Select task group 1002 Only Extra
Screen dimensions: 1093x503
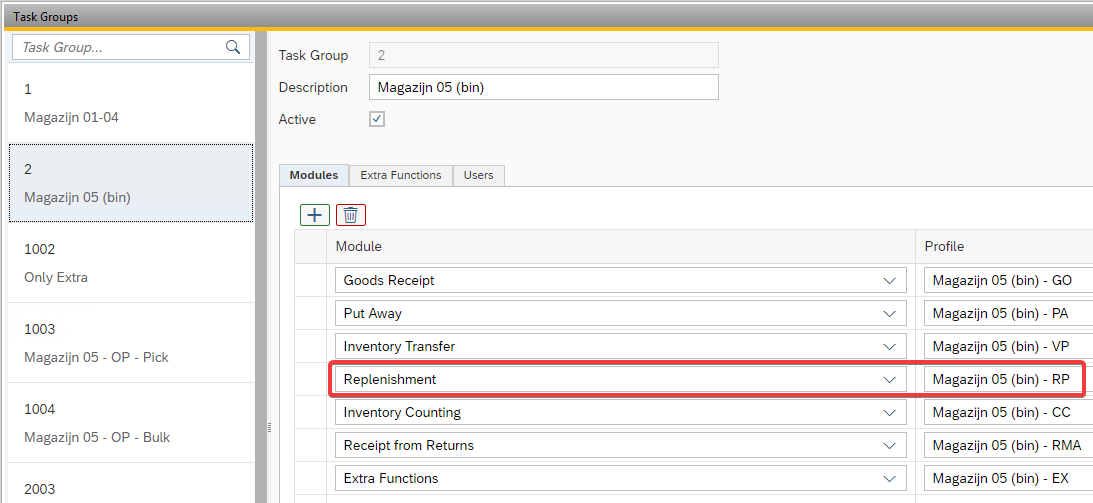(x=130, y=263)
